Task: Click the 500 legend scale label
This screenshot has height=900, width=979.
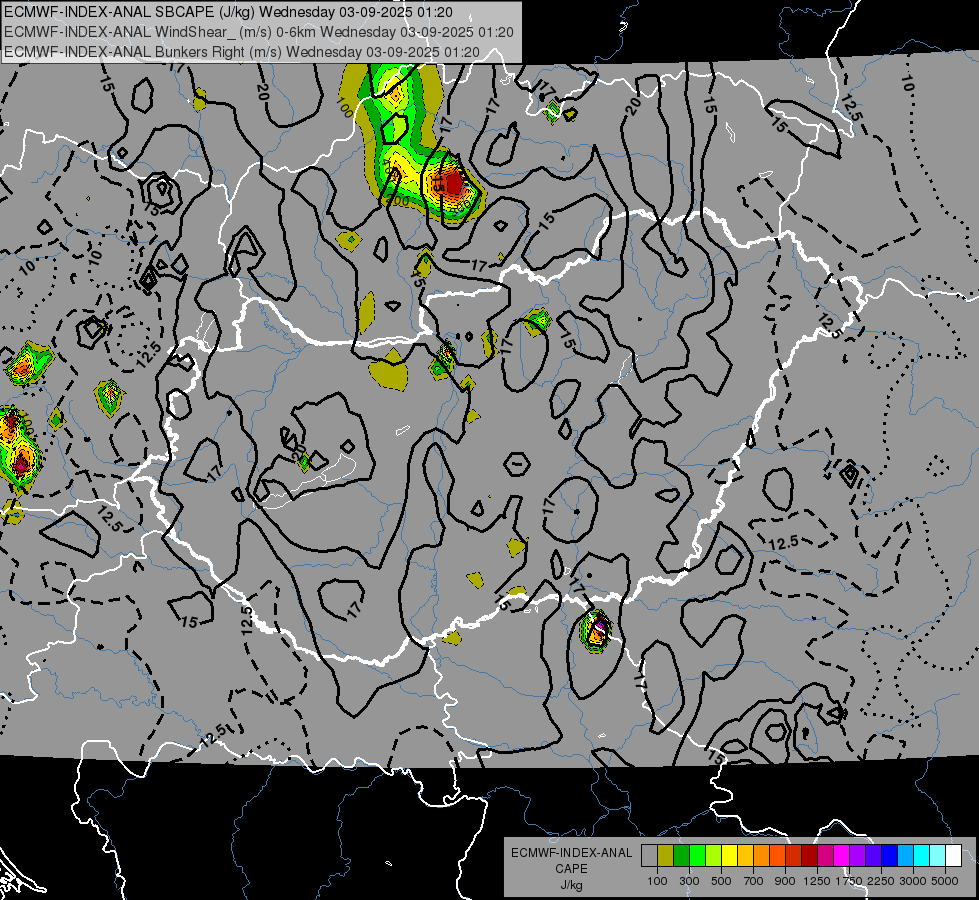Action: (x=721, y=881)
